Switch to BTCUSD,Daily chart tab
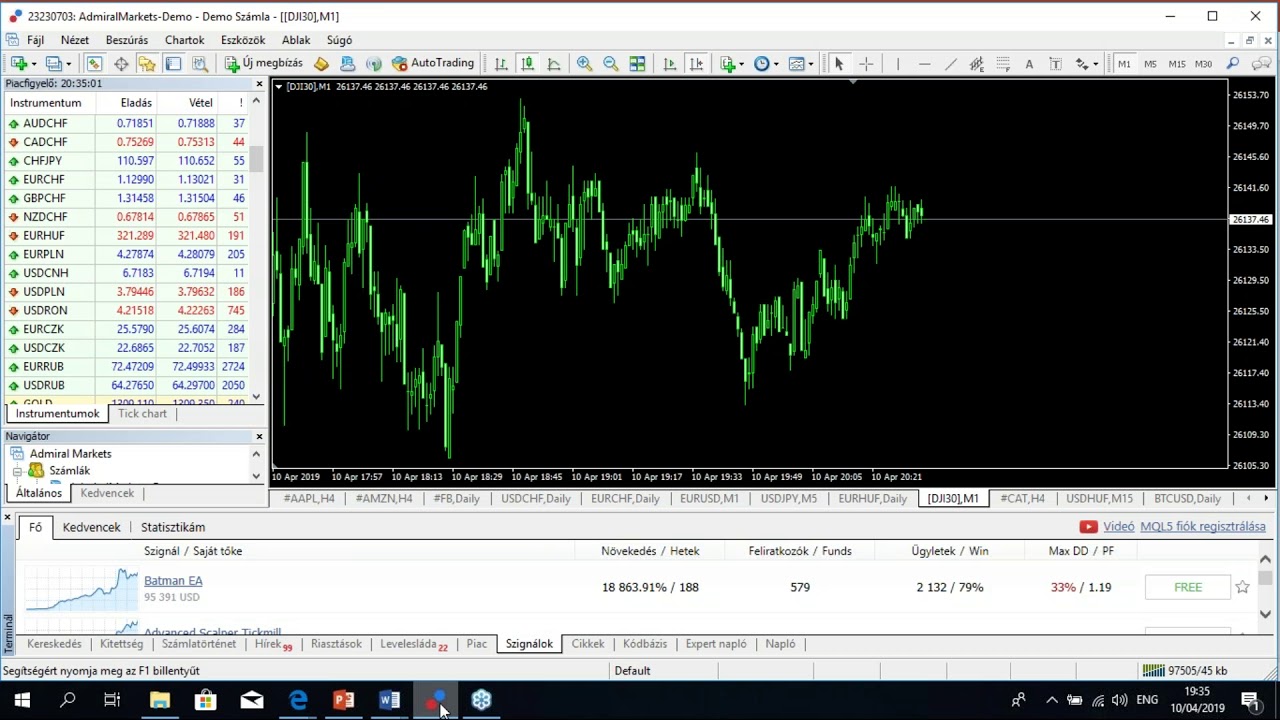 (x=1187, y=498)
